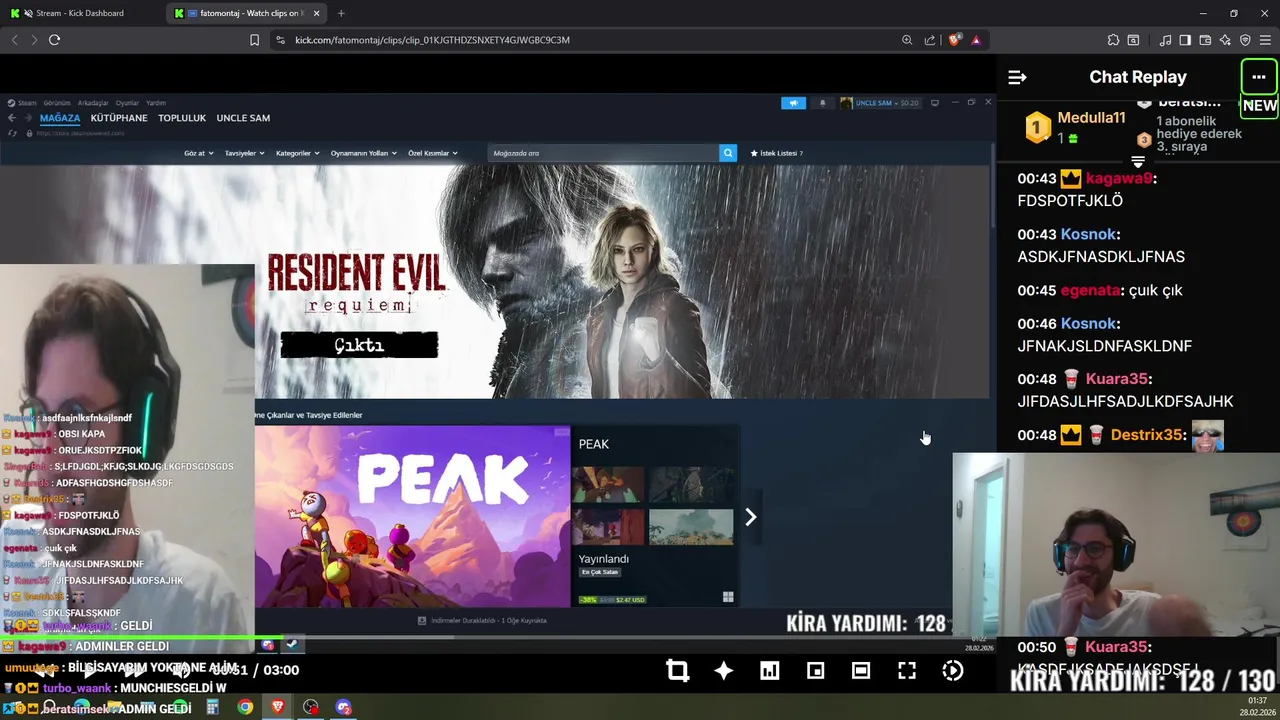Toggle picture-in-picture mini player

pyautogui.click(x=816, y=671)
